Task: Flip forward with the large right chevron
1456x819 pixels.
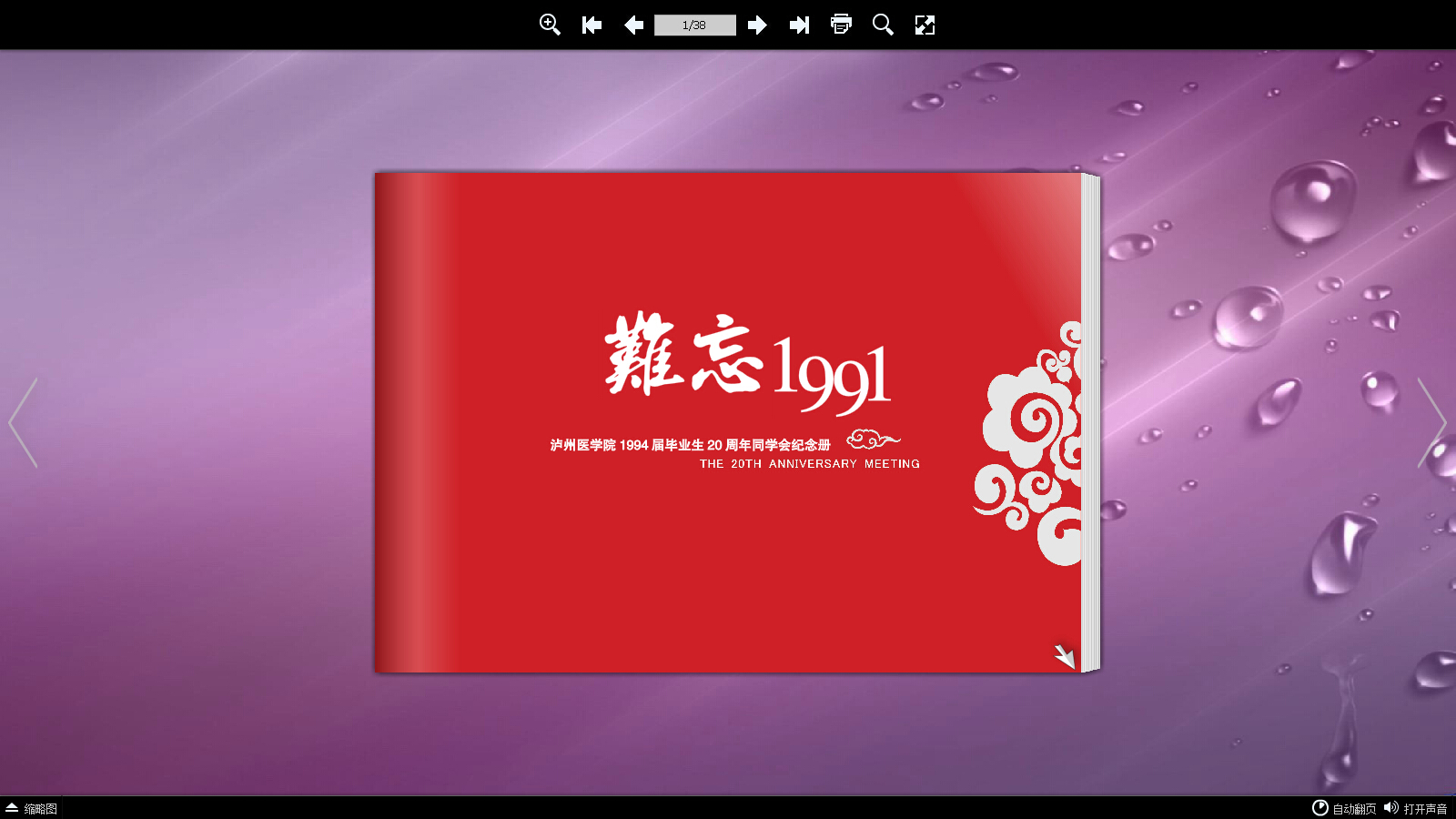Action: [x=1432, y=423]
